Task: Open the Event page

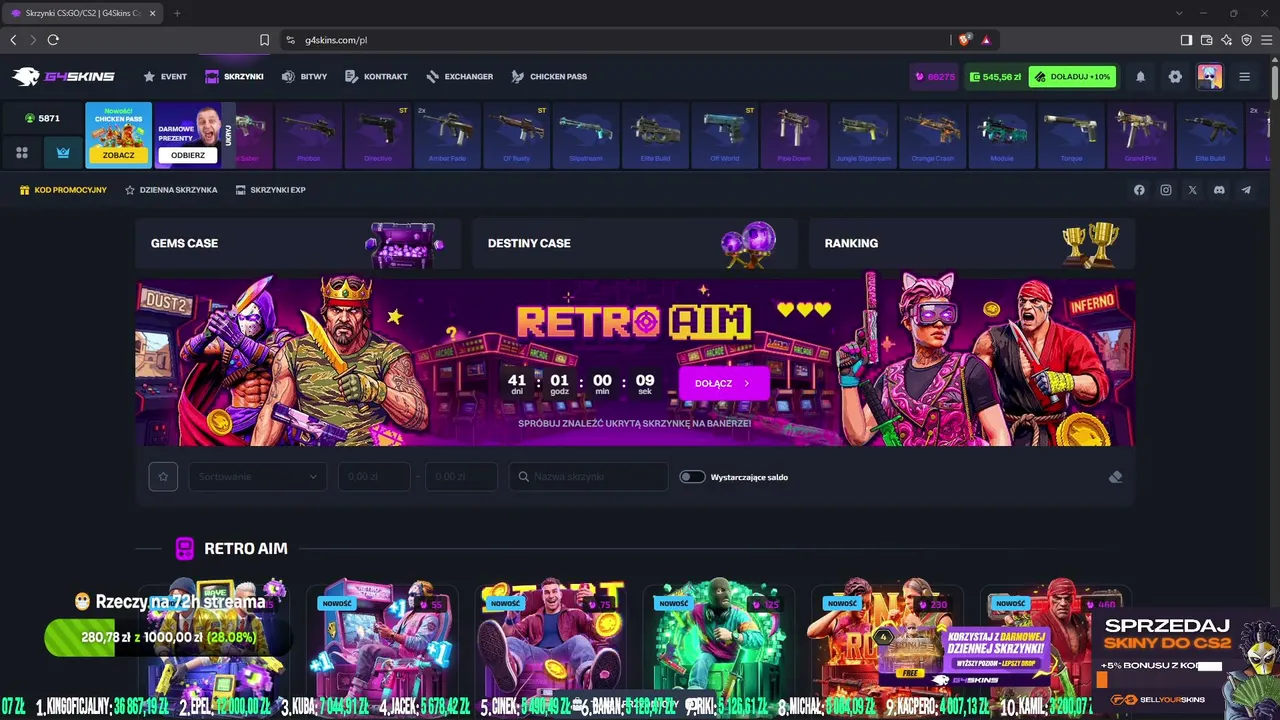Action: pos(165,77)
